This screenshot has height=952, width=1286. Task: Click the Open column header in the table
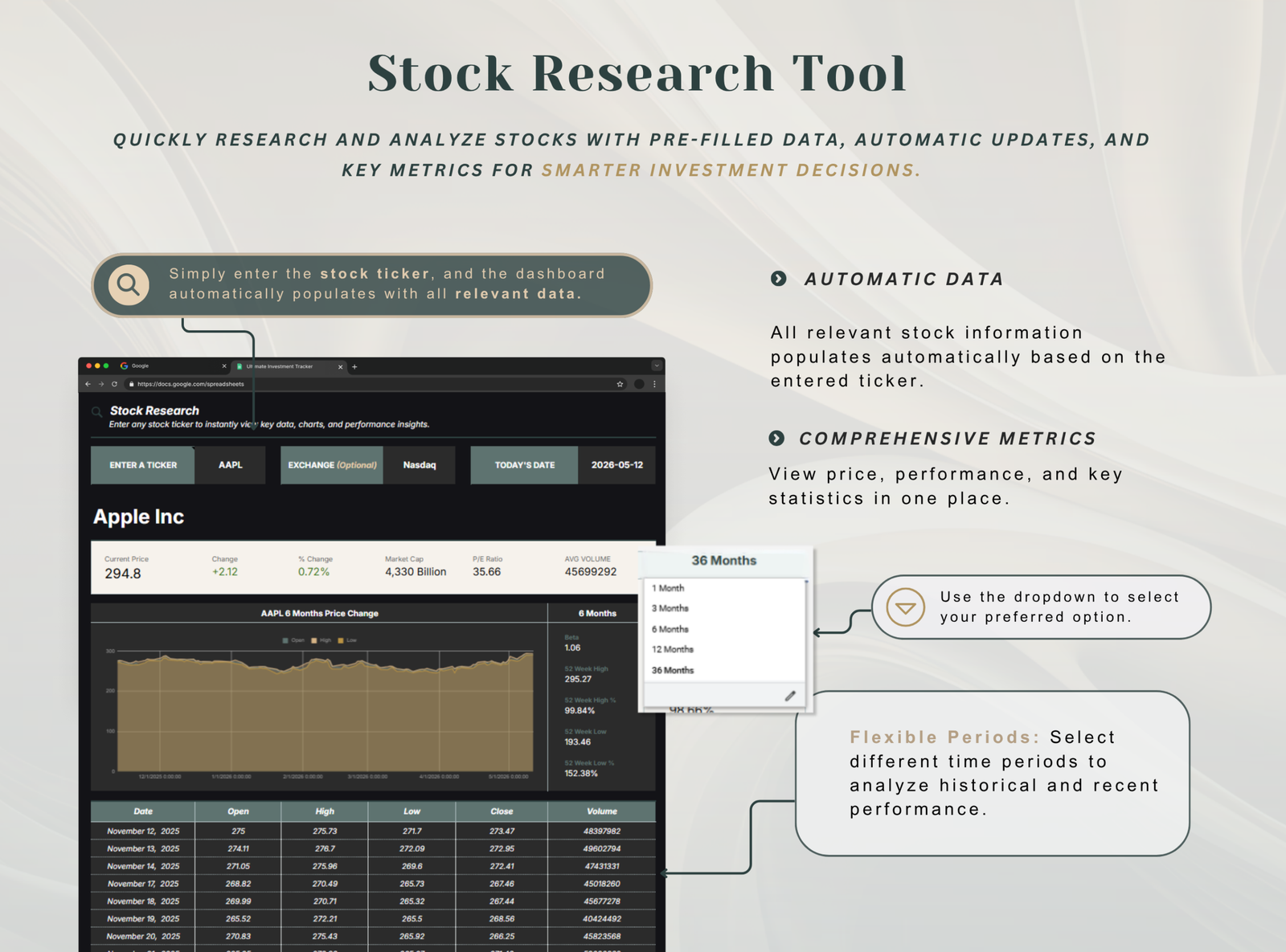[x=238, y=811]
